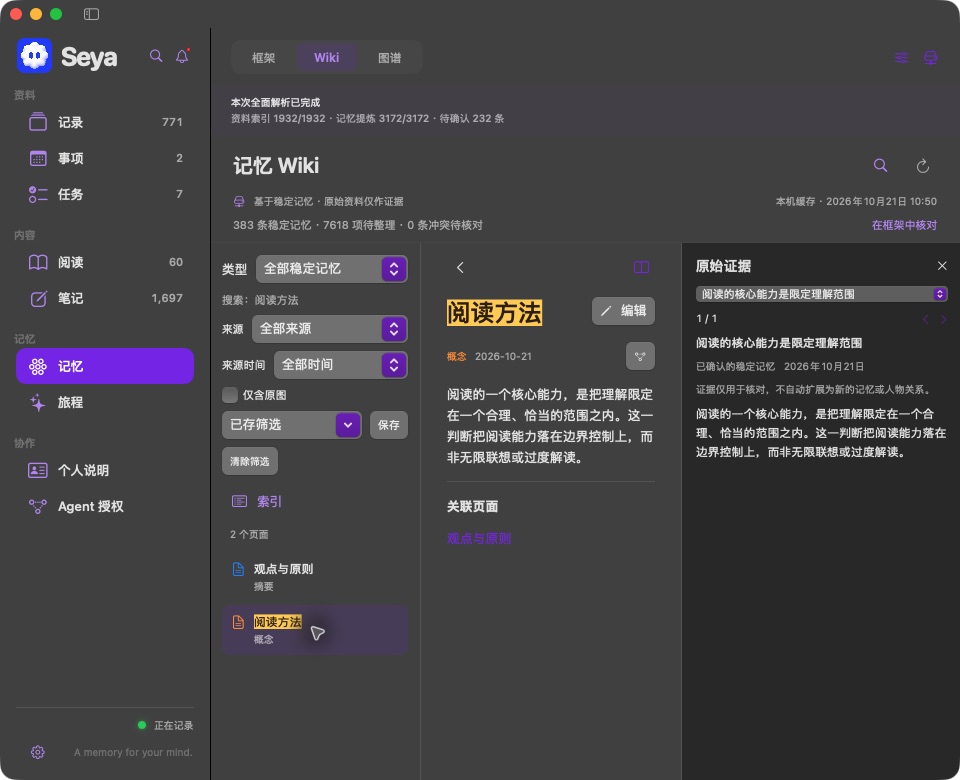960x780 pixels.
Task: Click the 本机缓存 timestamp text
Action: pyautogui.click(x=856, y=201)
